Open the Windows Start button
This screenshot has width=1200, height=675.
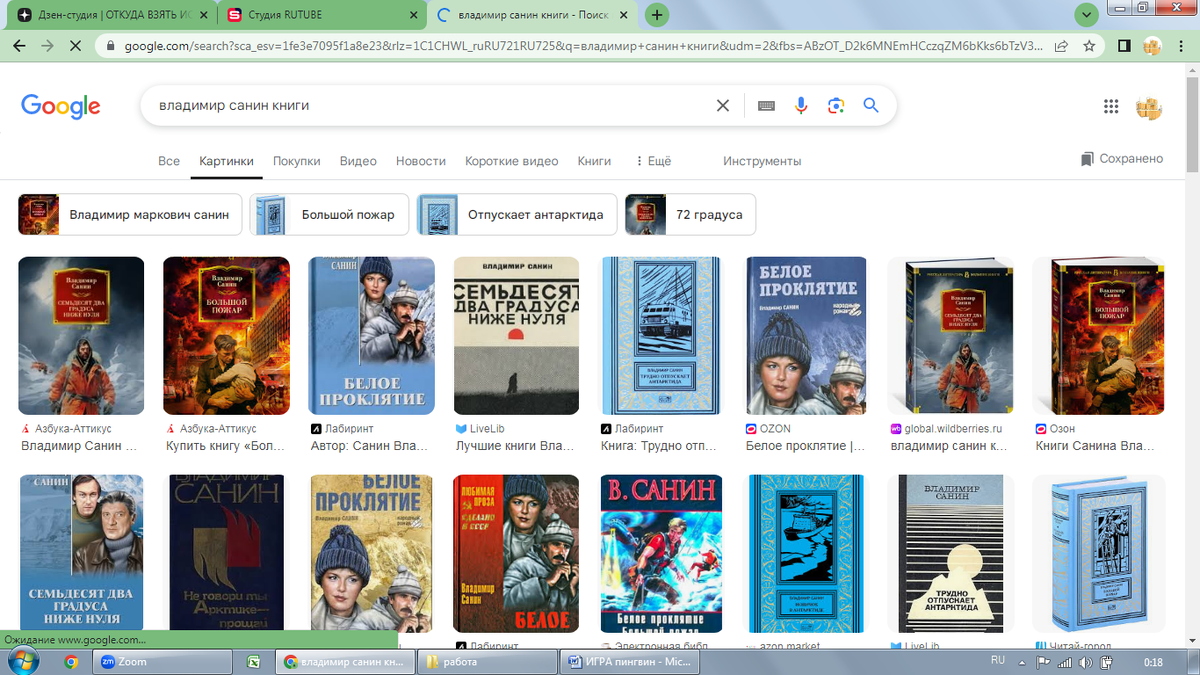pos(23,661)
